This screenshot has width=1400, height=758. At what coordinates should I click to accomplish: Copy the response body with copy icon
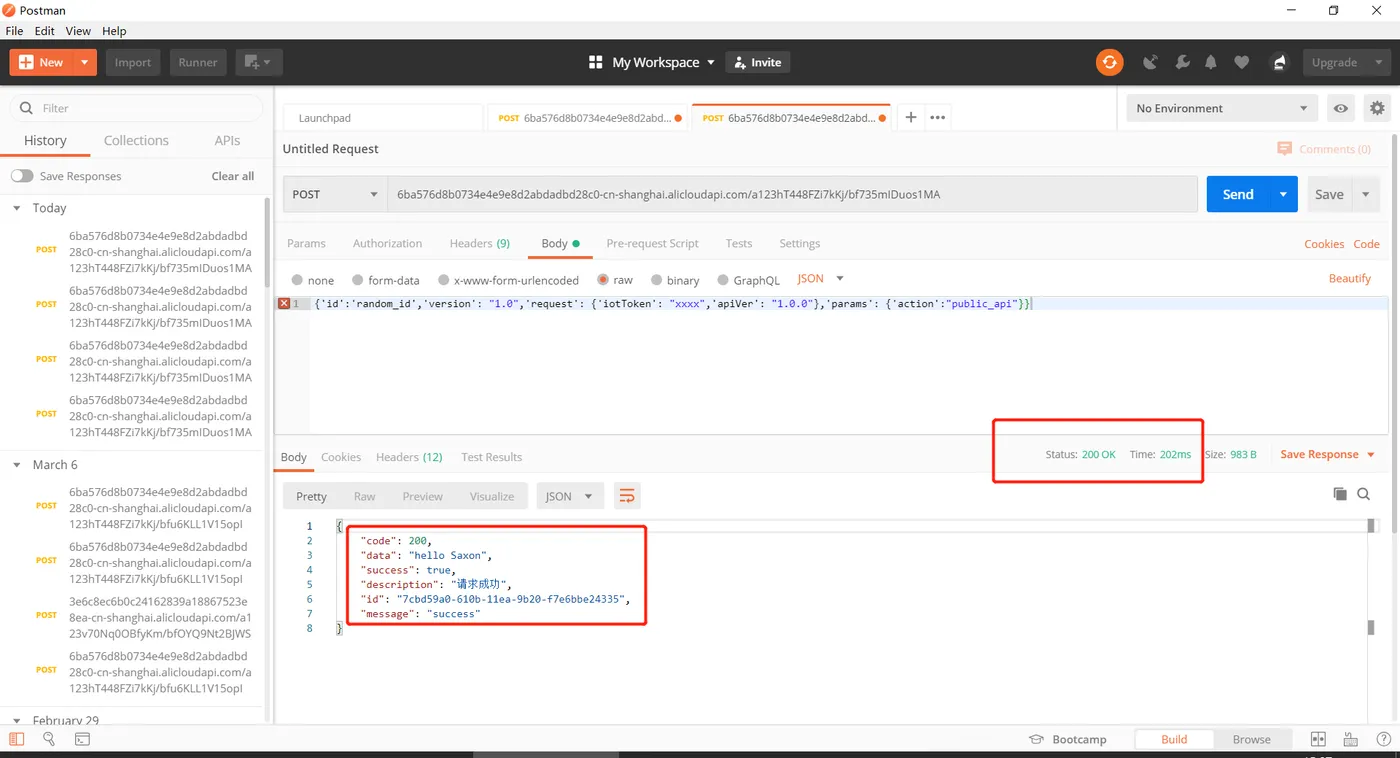click(x=1340, y=494)
